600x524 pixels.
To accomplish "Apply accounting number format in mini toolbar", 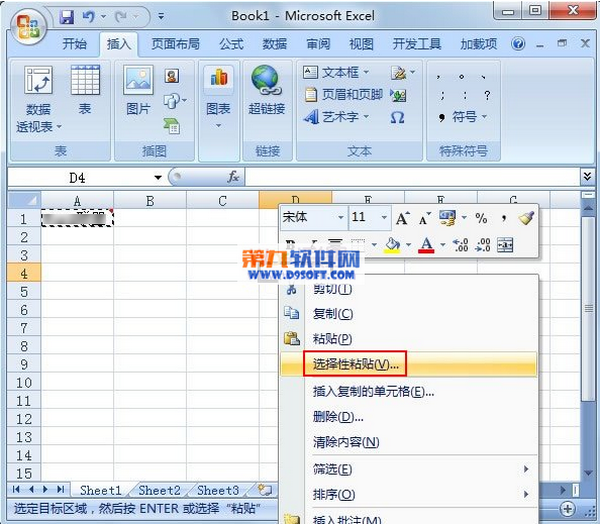I will [x=447, y=218].
